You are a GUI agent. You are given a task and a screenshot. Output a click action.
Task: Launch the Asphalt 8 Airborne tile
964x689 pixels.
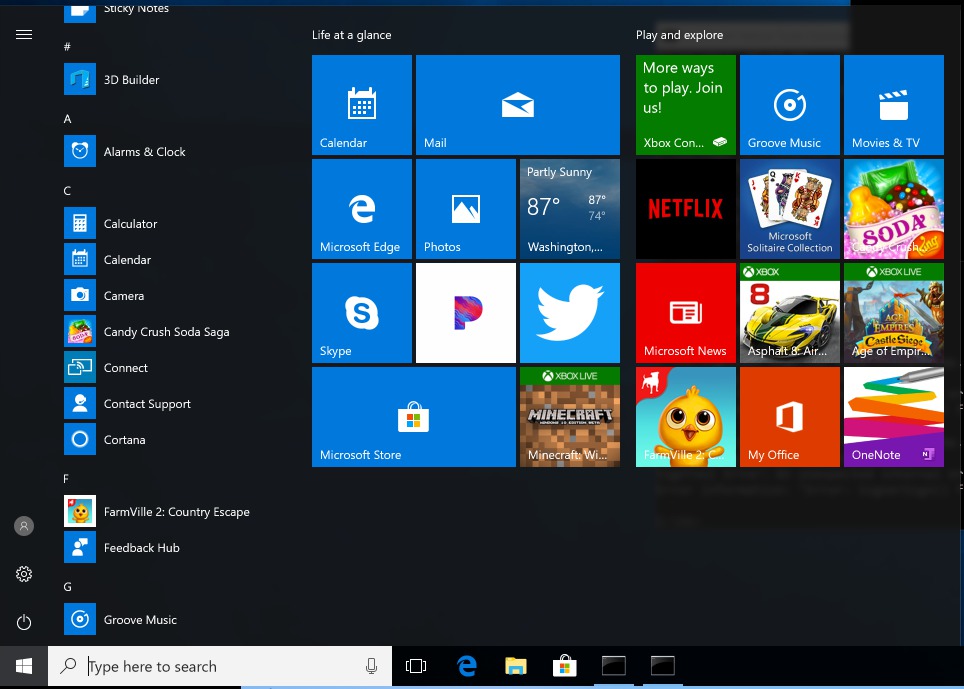(x=789, y=313)
